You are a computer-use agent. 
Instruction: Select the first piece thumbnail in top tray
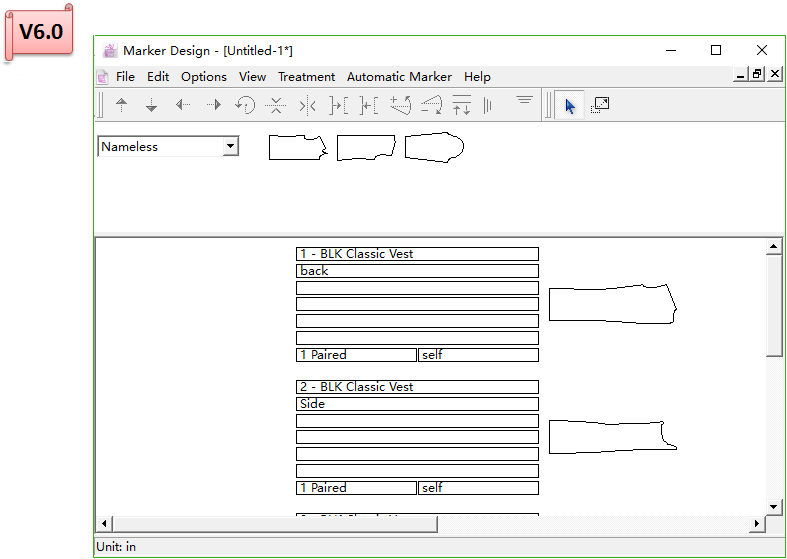click(298, 148)
